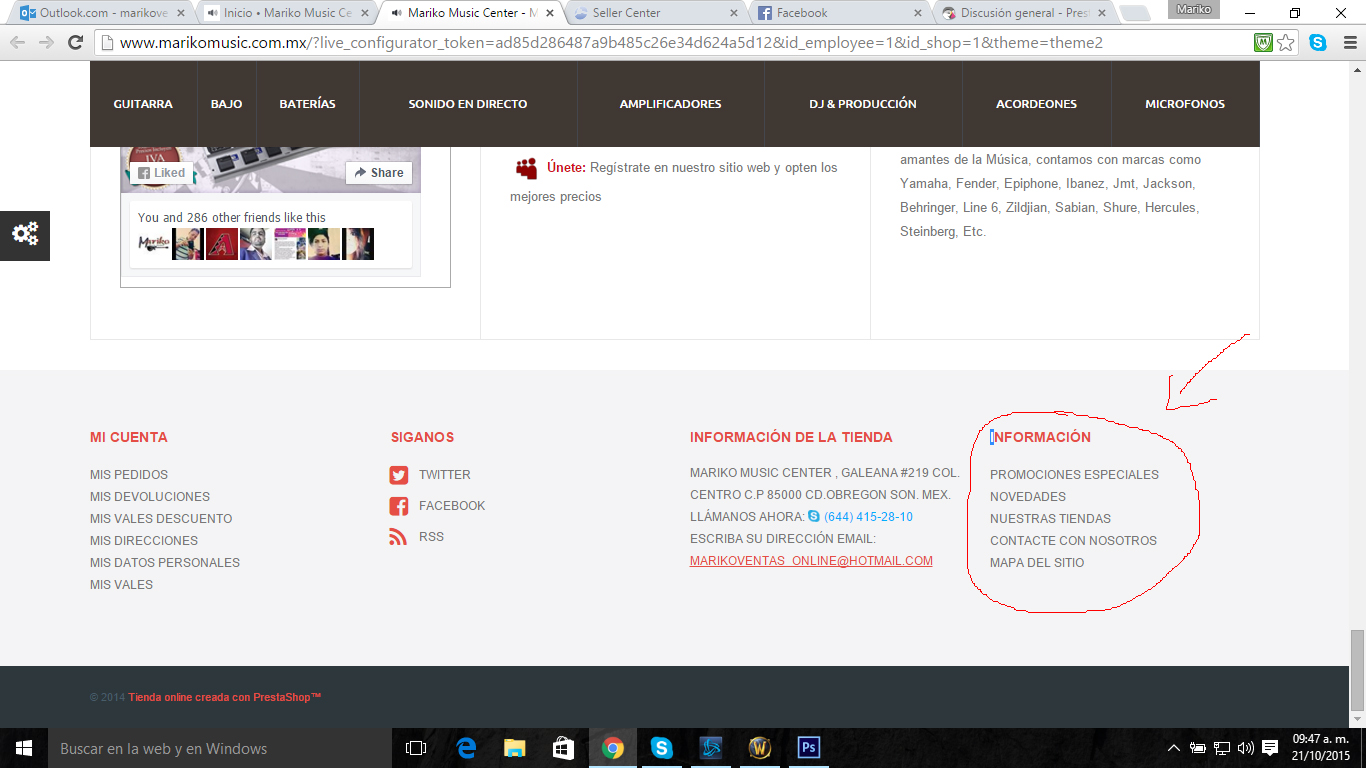The image size is (1366, 768).
Task: Bookmark this page with the star icon
Action: coord(1286,43)
